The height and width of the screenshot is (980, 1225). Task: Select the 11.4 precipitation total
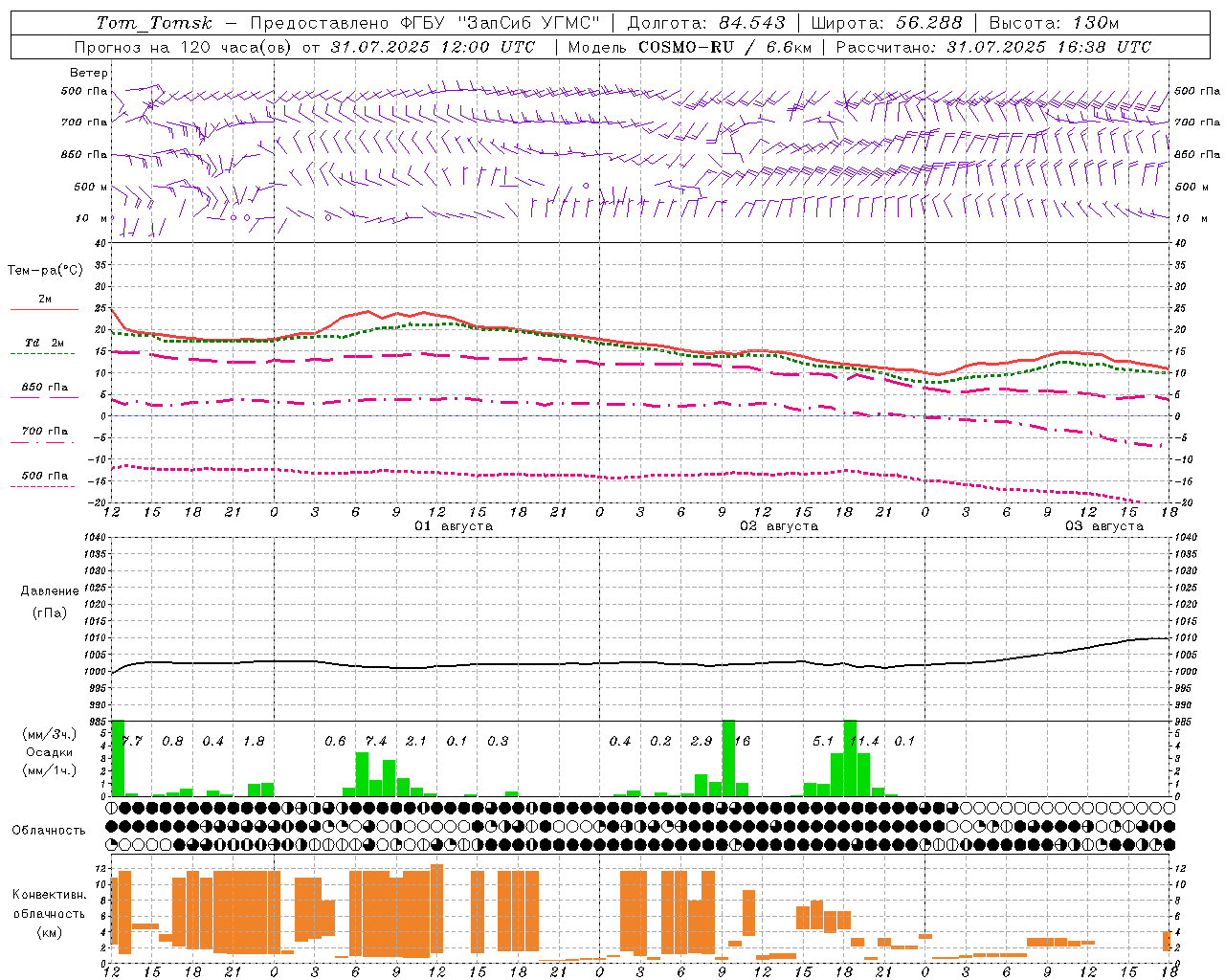coord(865,742)
